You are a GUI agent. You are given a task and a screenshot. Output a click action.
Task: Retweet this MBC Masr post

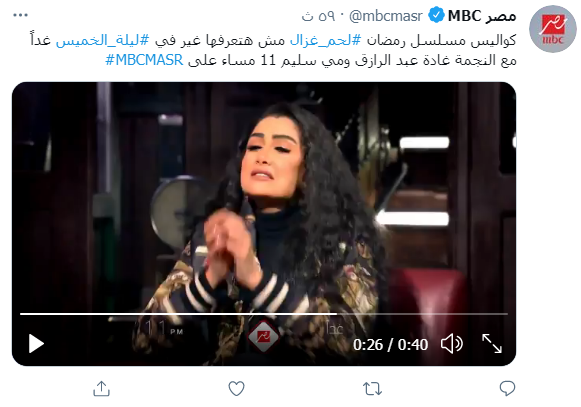(x=372, y=389)
